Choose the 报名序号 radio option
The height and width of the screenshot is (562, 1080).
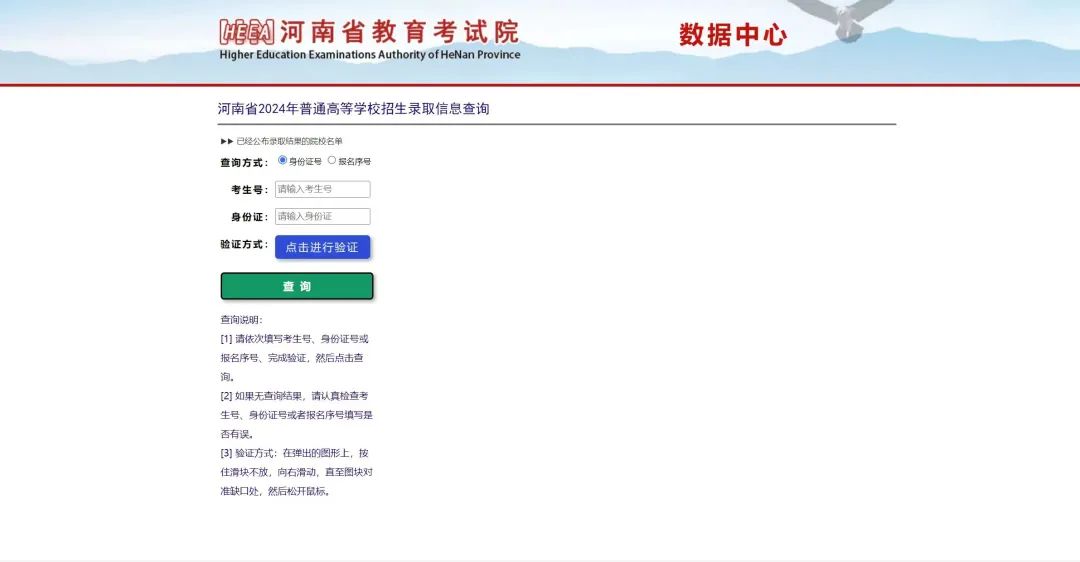coord(332,160)
